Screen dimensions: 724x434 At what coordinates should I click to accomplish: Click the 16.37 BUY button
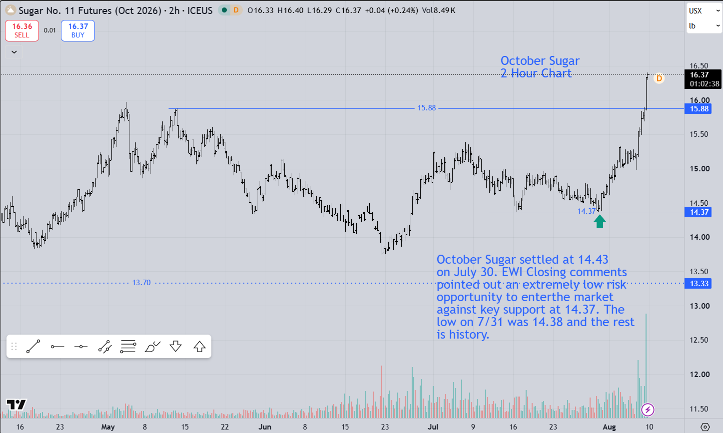(x=78, y=30)
